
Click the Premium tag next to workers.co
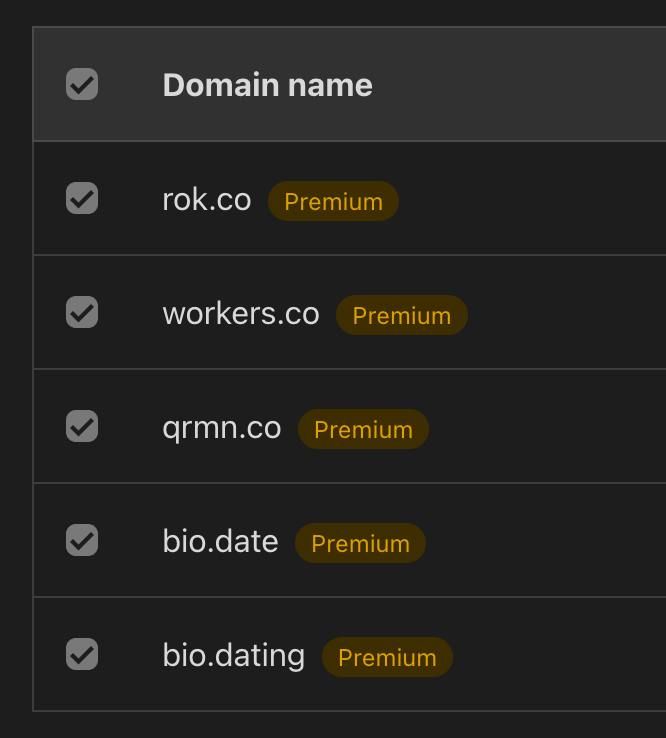pos(401,315)
